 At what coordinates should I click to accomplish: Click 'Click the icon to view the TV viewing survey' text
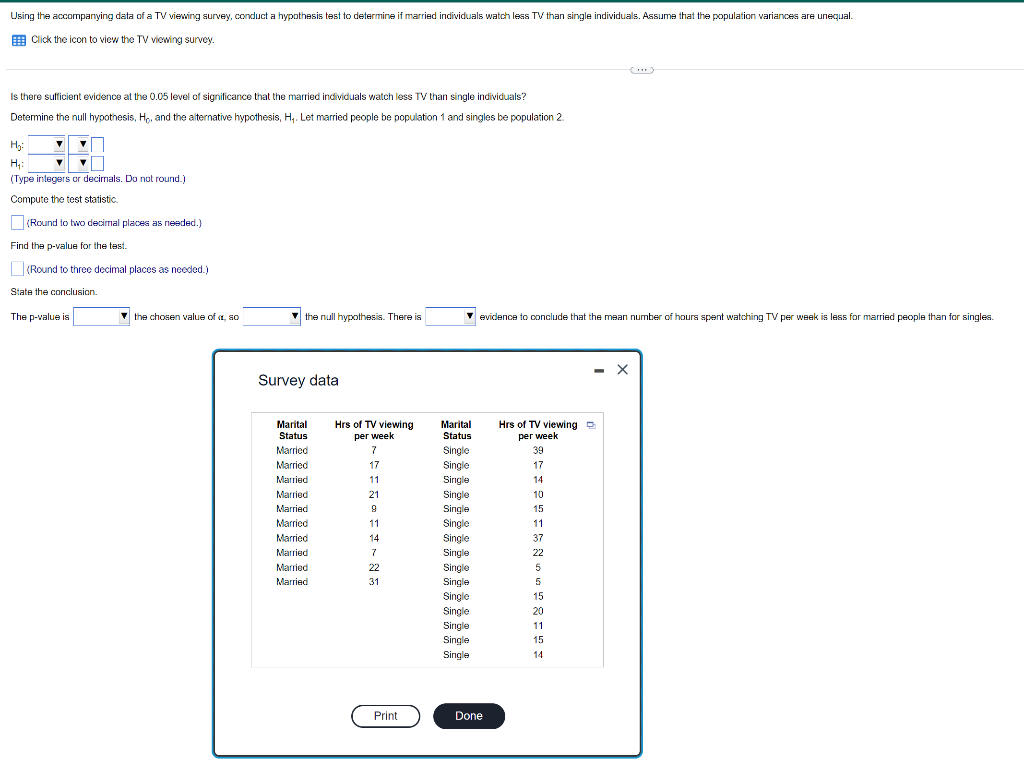123,40
